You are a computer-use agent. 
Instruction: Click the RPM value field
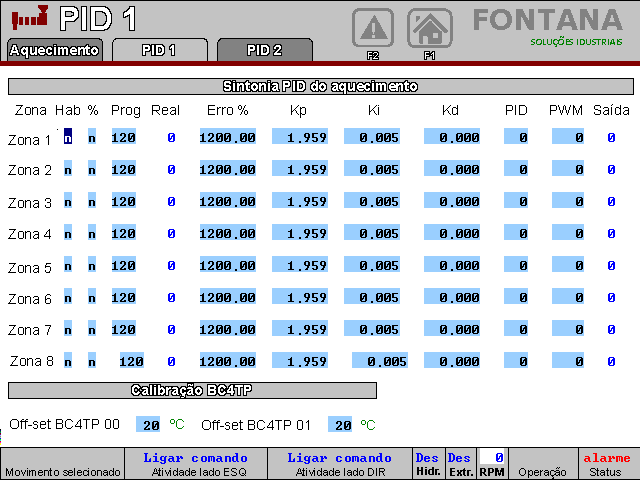point(492,457)
